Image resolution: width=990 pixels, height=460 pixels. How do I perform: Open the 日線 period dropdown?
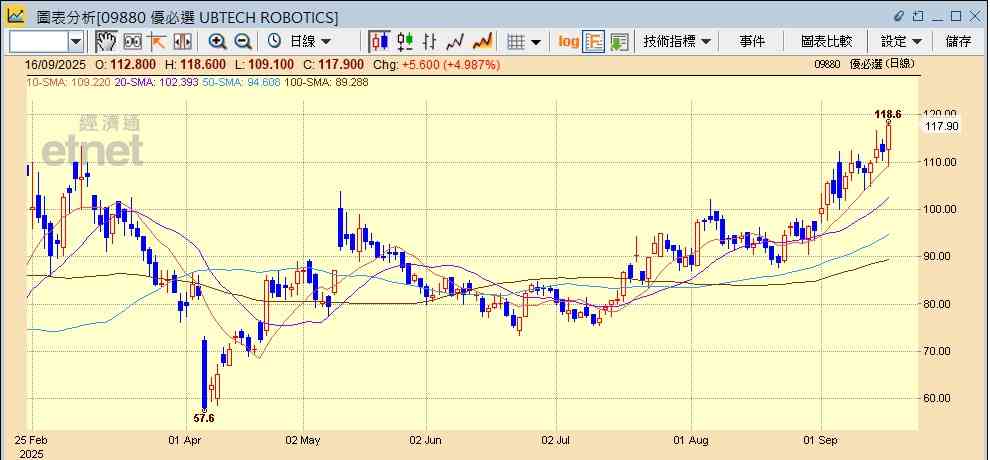[310, 42]
